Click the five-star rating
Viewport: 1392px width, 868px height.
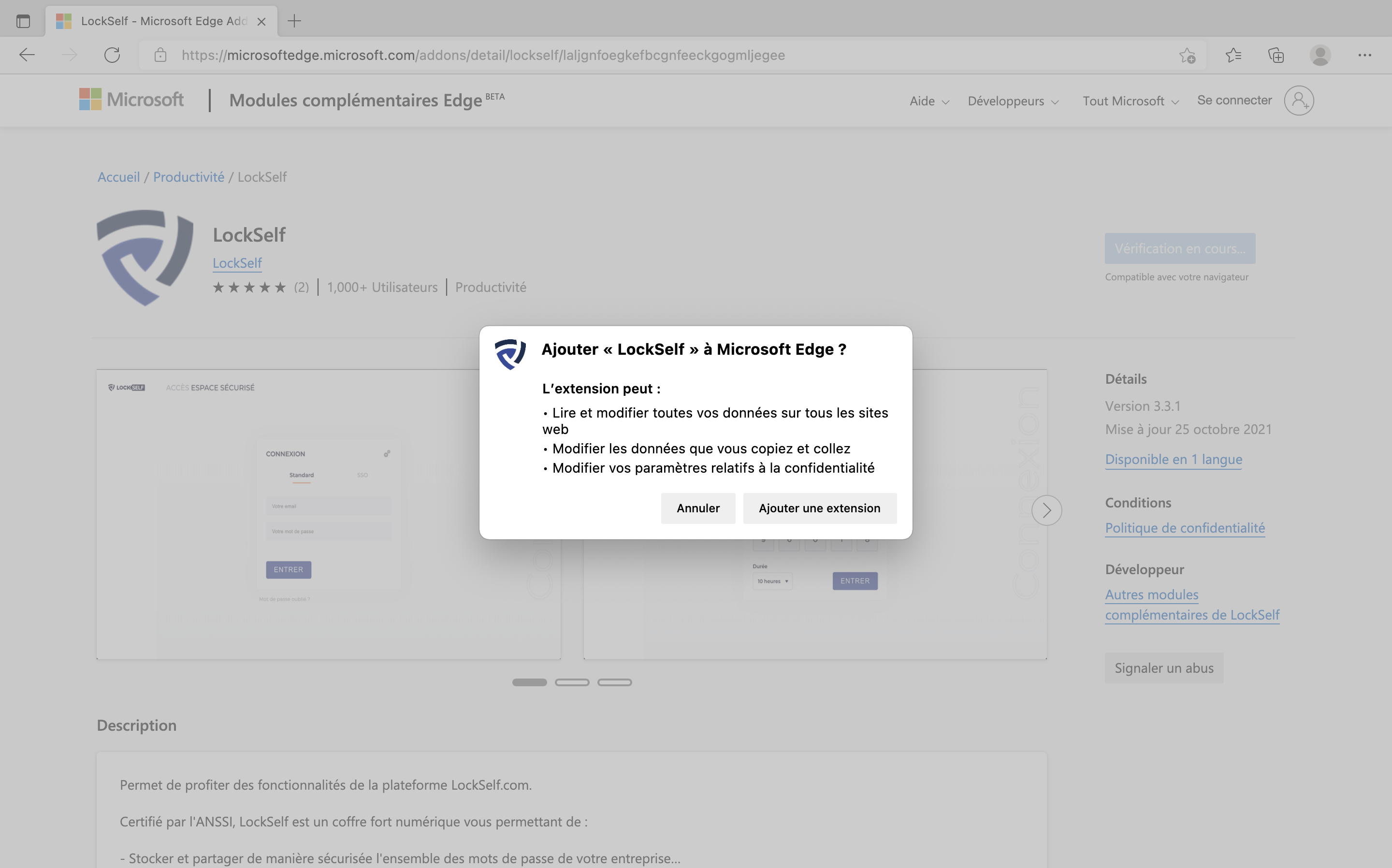click(249, 287)
